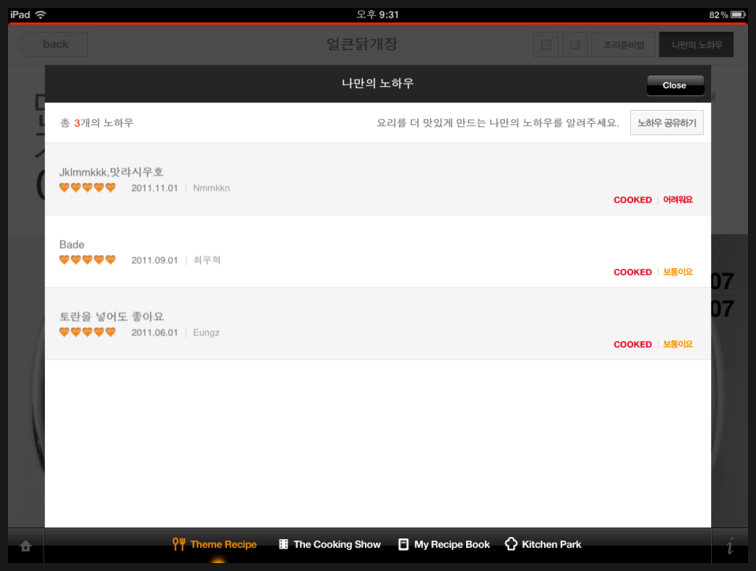Click the 얼큰닭개장 recipe title

[x=362, y=44]
